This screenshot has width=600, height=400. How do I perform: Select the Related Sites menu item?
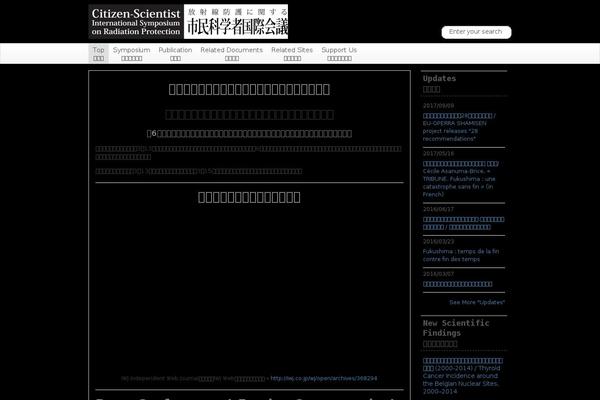coord(292,54)
